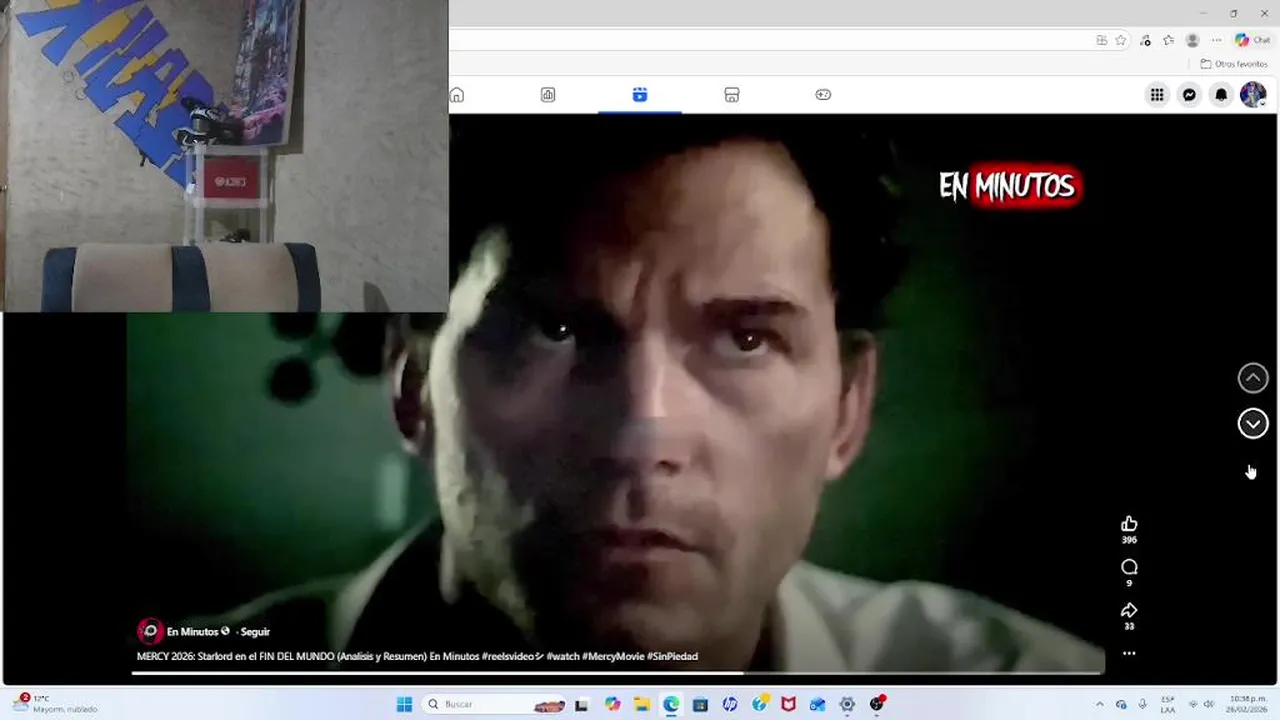Open the Mail app on taskbar
This screenshot has height=720, width=1280.
point(817,704)
